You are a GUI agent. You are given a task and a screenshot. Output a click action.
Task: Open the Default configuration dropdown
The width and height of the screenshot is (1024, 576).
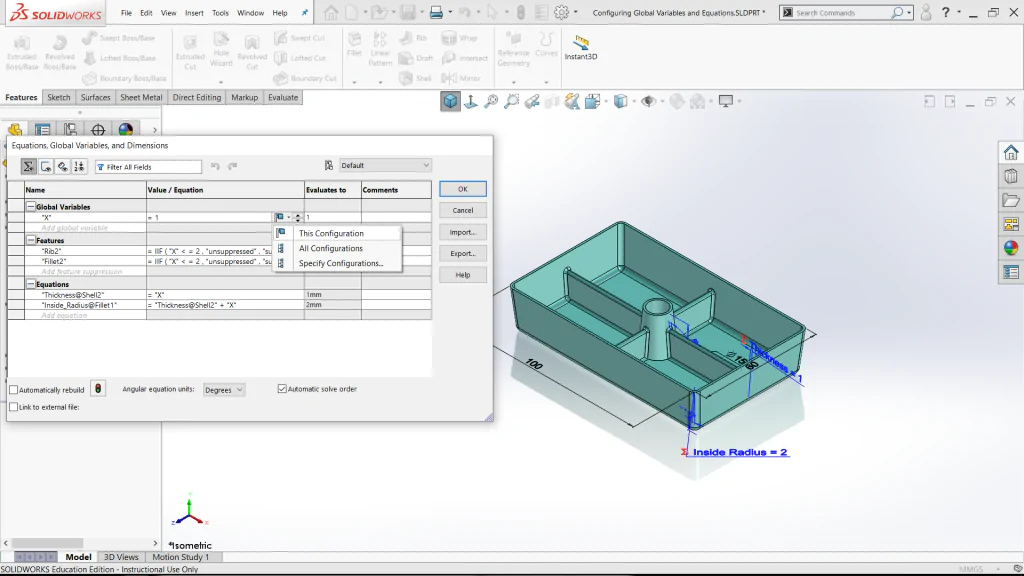[385, 165]
